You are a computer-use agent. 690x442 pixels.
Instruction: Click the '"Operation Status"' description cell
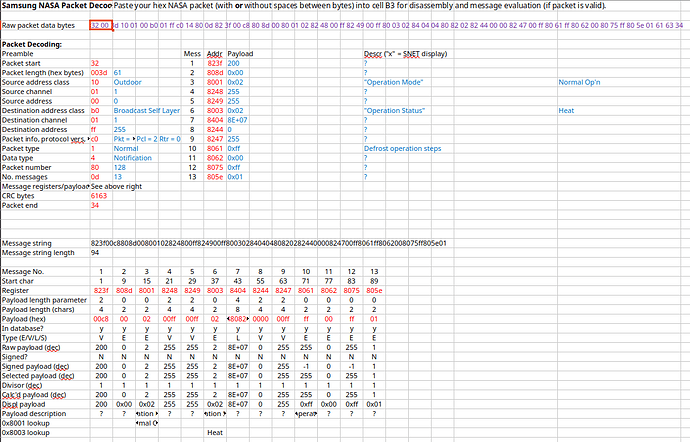394,110
